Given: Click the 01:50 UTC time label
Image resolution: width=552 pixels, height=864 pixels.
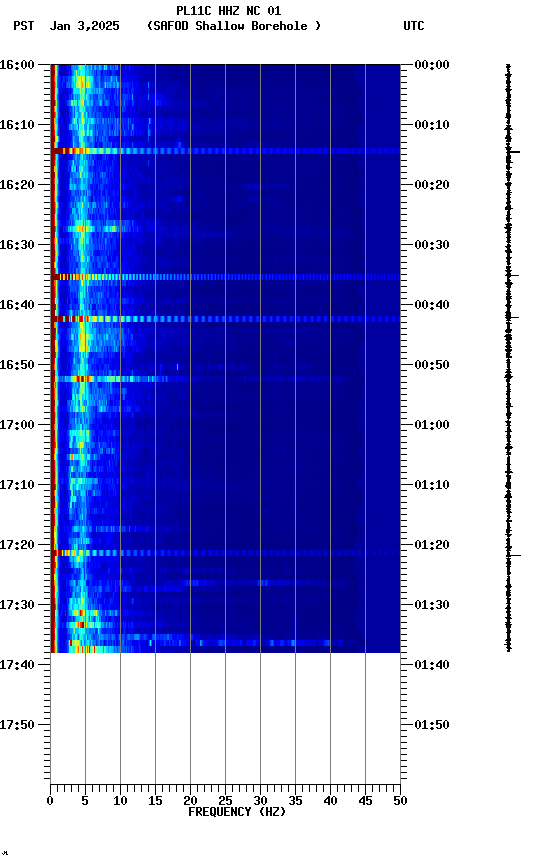Looking at the screenshot, I should point(432,725).
